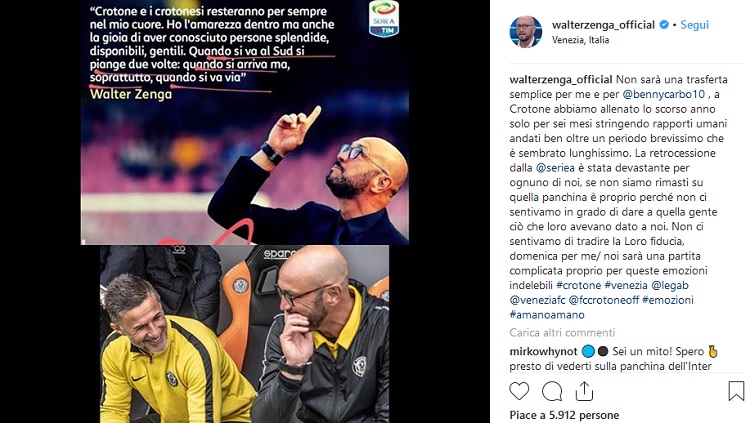
Task: Open comments via the speech bubble icon
Action: coord(551,391)
